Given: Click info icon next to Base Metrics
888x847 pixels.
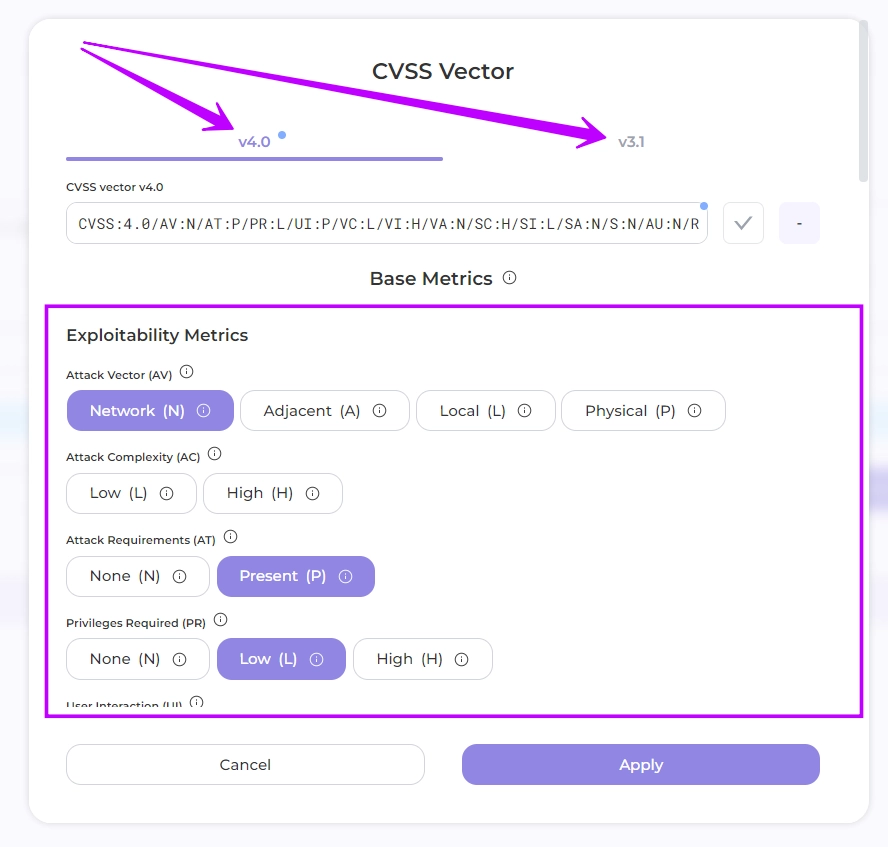Looking at the screenshot, I should (510, 278).
